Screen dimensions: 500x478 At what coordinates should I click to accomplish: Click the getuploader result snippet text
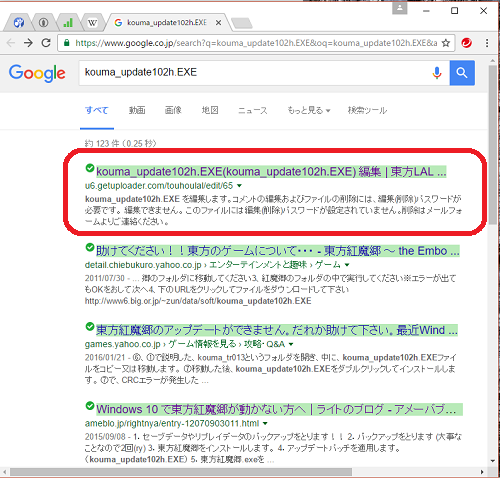(273, 210)
